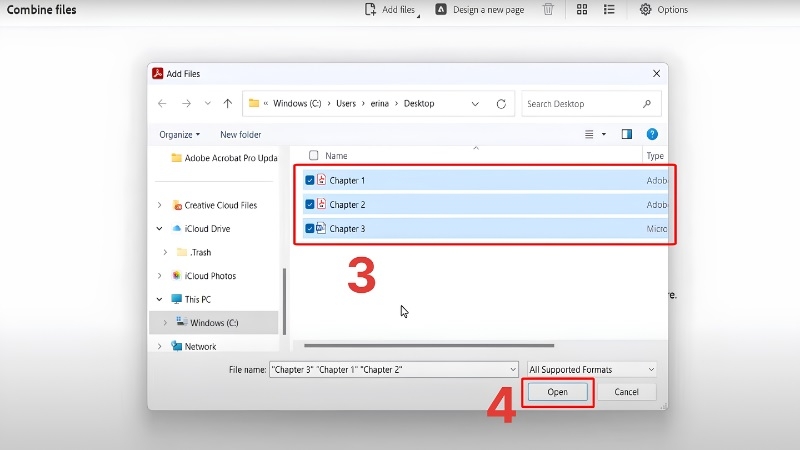
Task: Sort by the Name column header
Action: pyautogui.click(x=336, y=156)
